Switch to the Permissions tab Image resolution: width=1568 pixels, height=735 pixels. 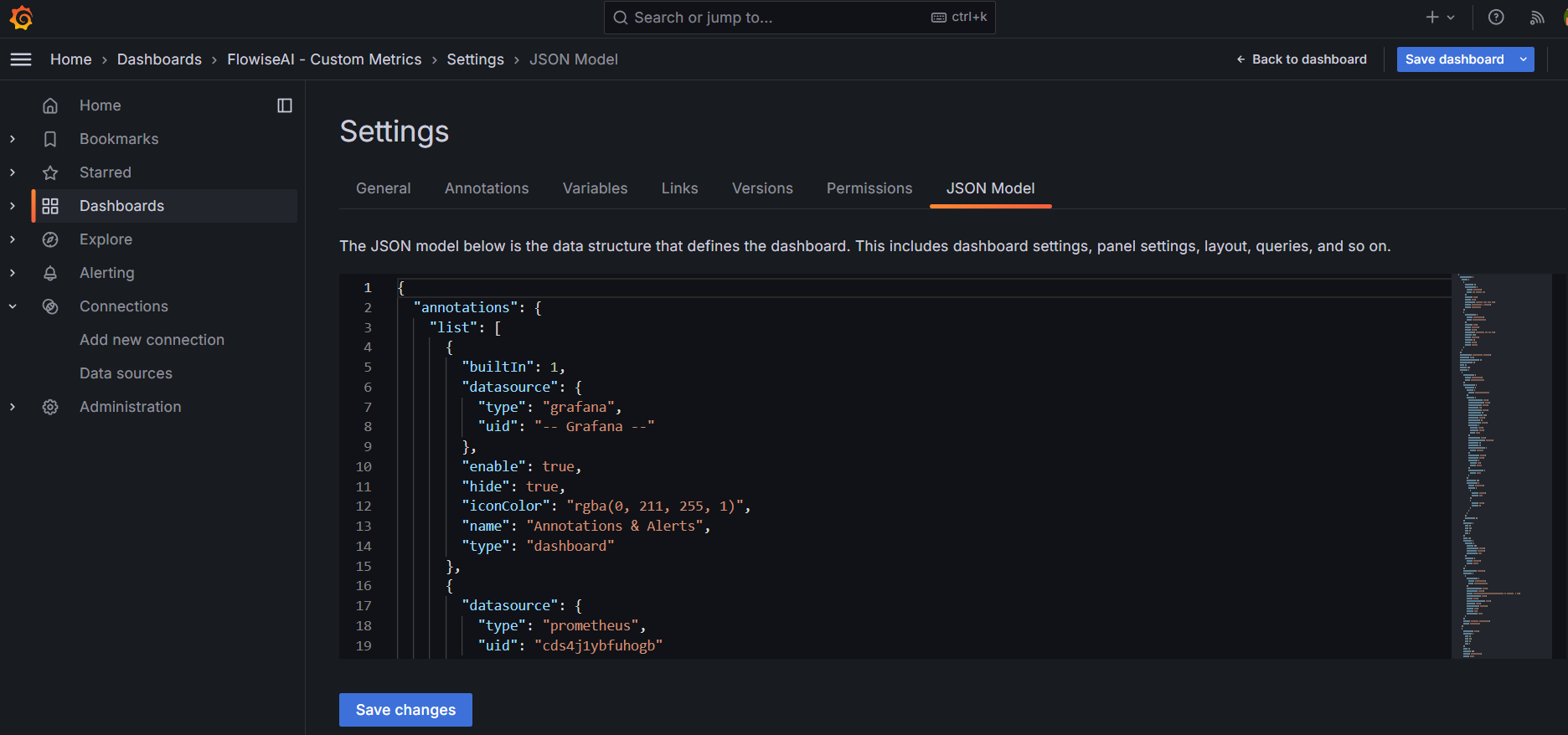point(869,188)
